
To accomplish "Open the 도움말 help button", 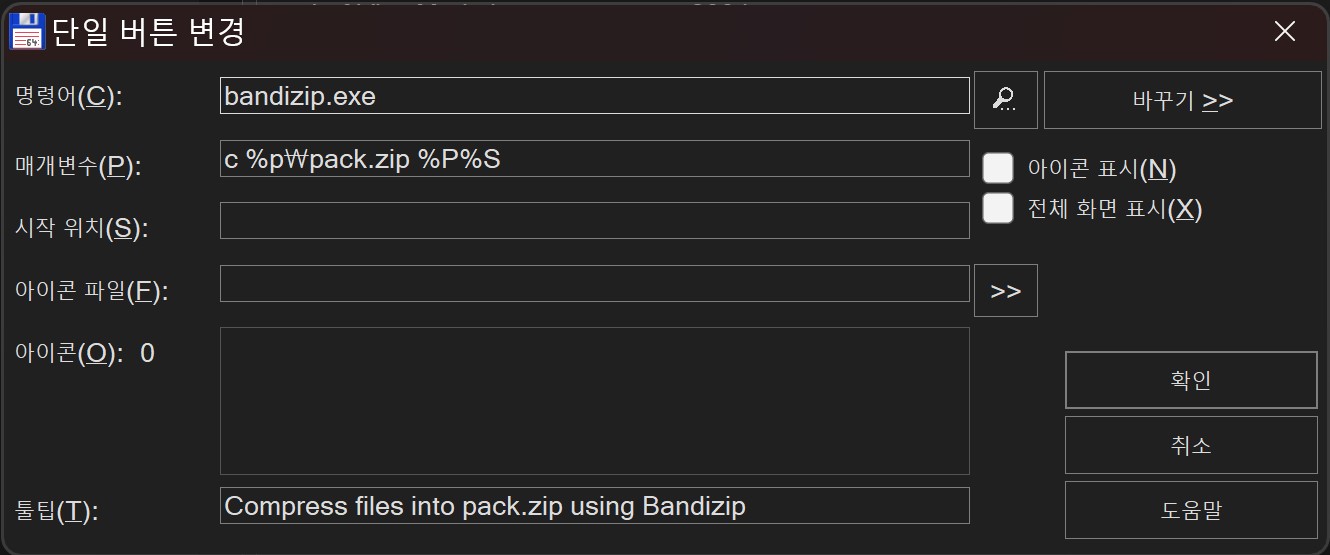I will pyautogui.click(x=1190, y=510).
